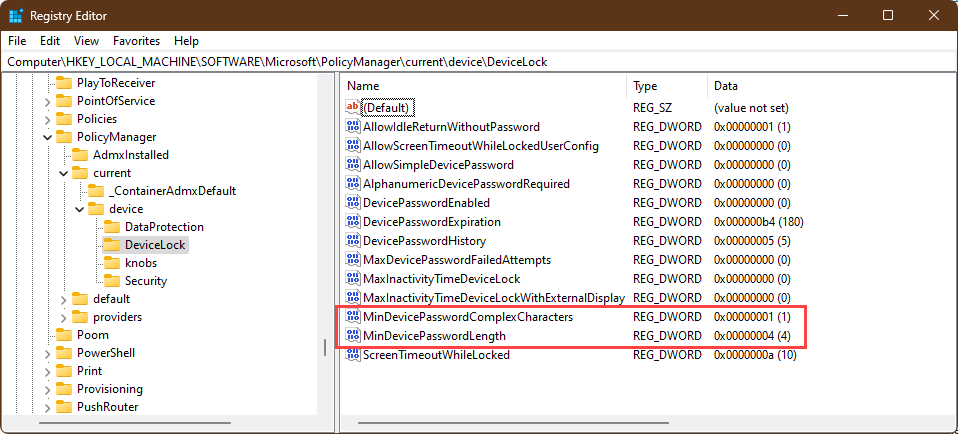Click the string icon next to (Default)
Screen dimensions: 958x434
(x=352, y=108)
